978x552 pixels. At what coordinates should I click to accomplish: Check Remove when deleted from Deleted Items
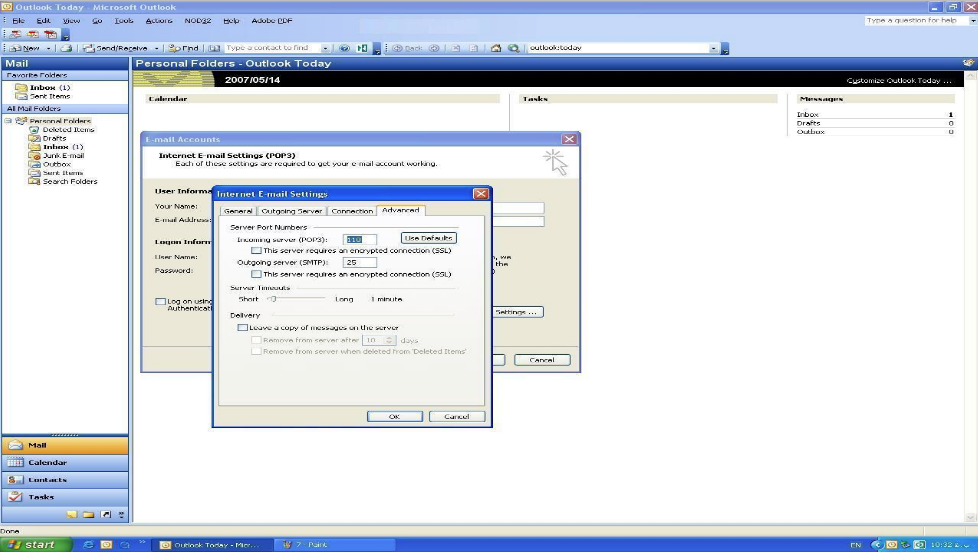256,351
